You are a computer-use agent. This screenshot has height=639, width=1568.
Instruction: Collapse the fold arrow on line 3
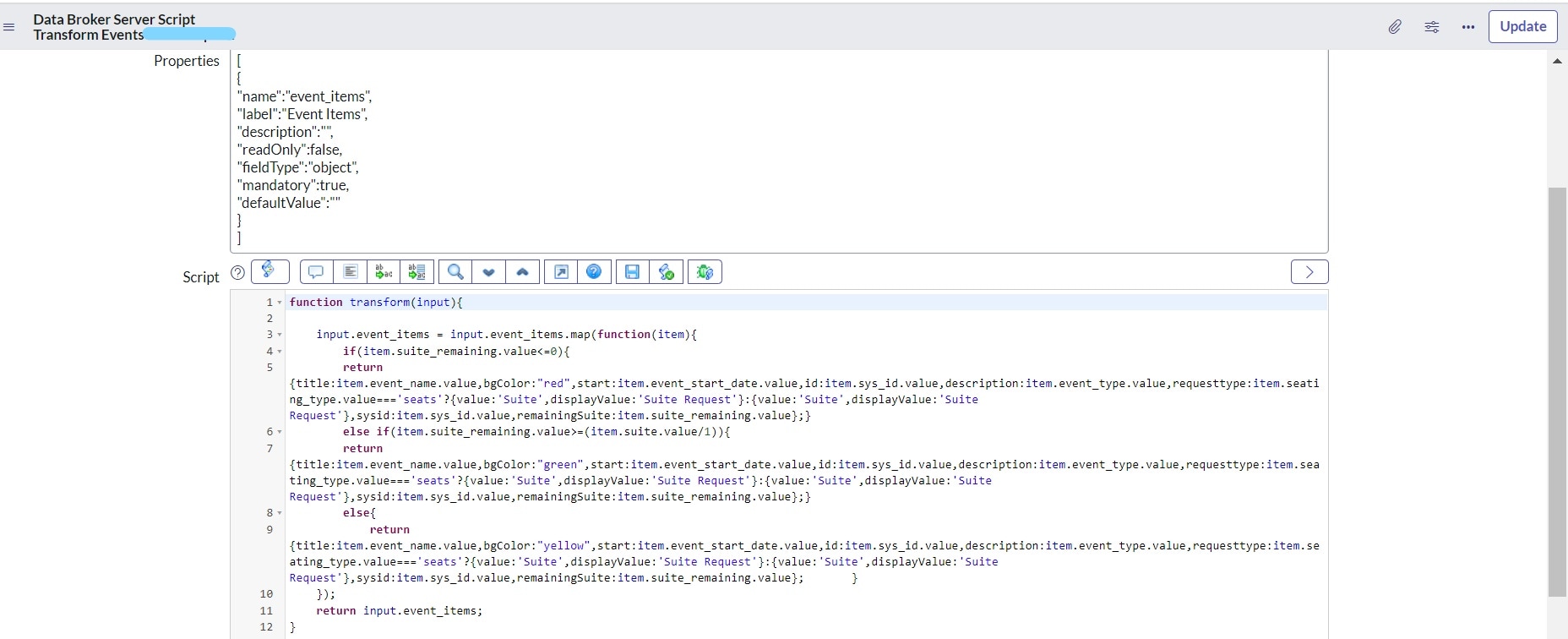click(x=280, y=335)
